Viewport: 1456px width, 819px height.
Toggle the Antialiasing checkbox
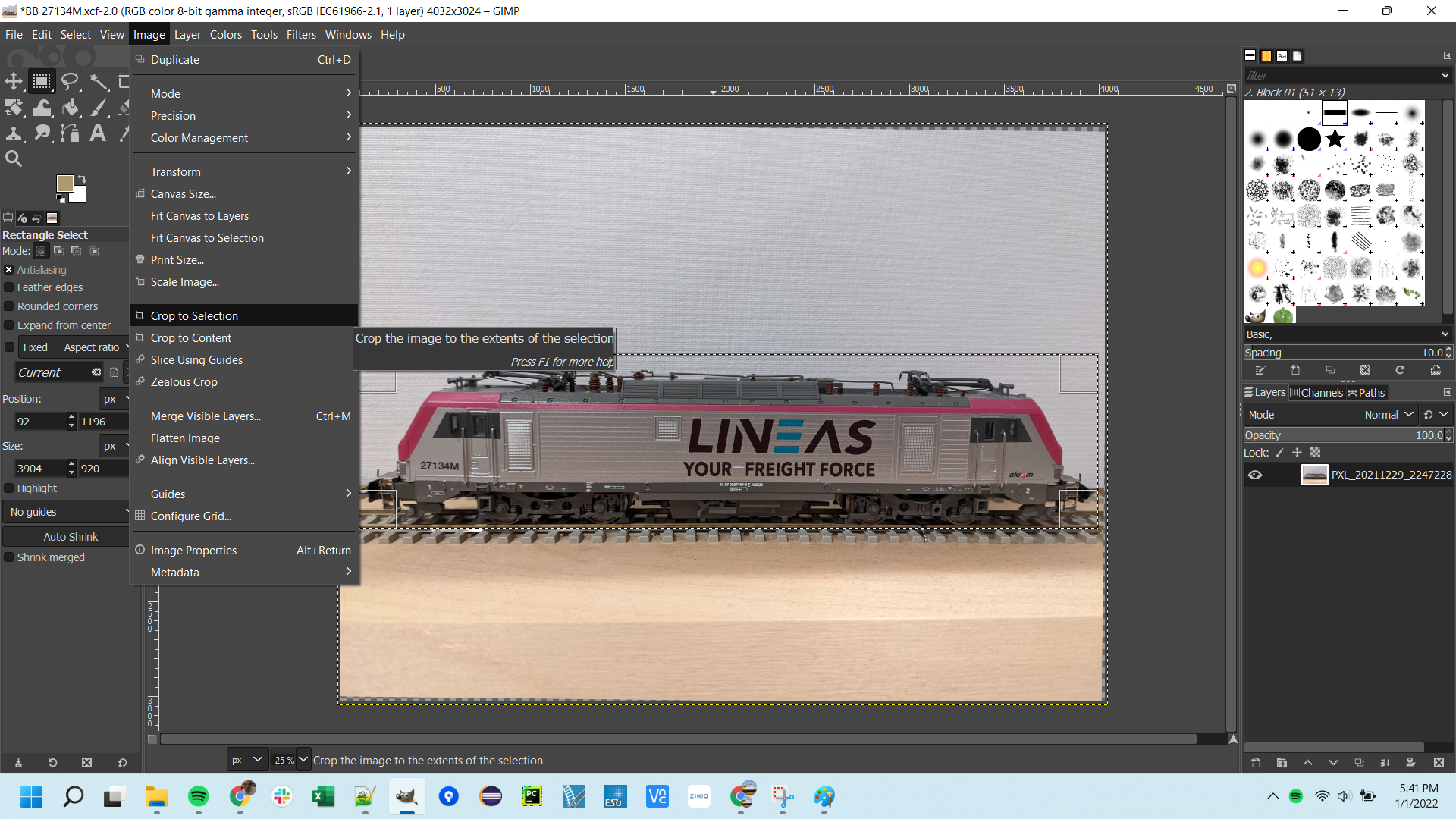point(9,270)
